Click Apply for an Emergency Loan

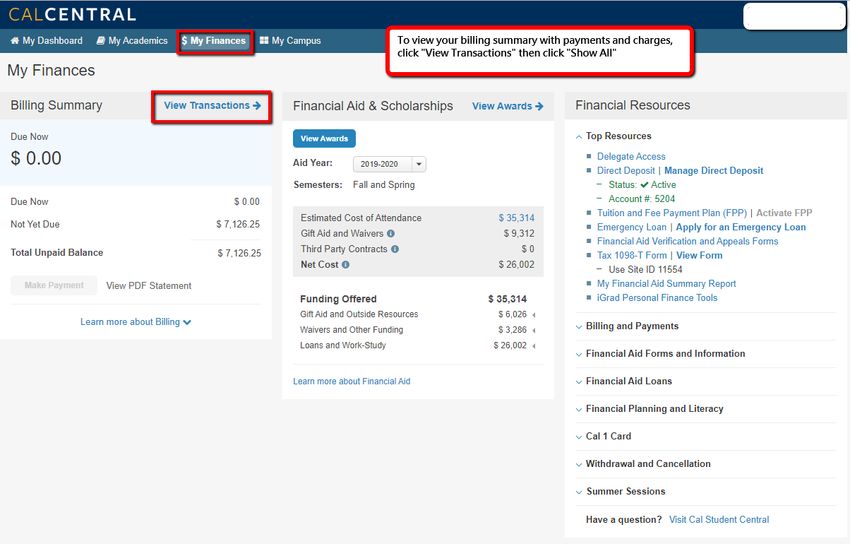[x=740, y=227]
